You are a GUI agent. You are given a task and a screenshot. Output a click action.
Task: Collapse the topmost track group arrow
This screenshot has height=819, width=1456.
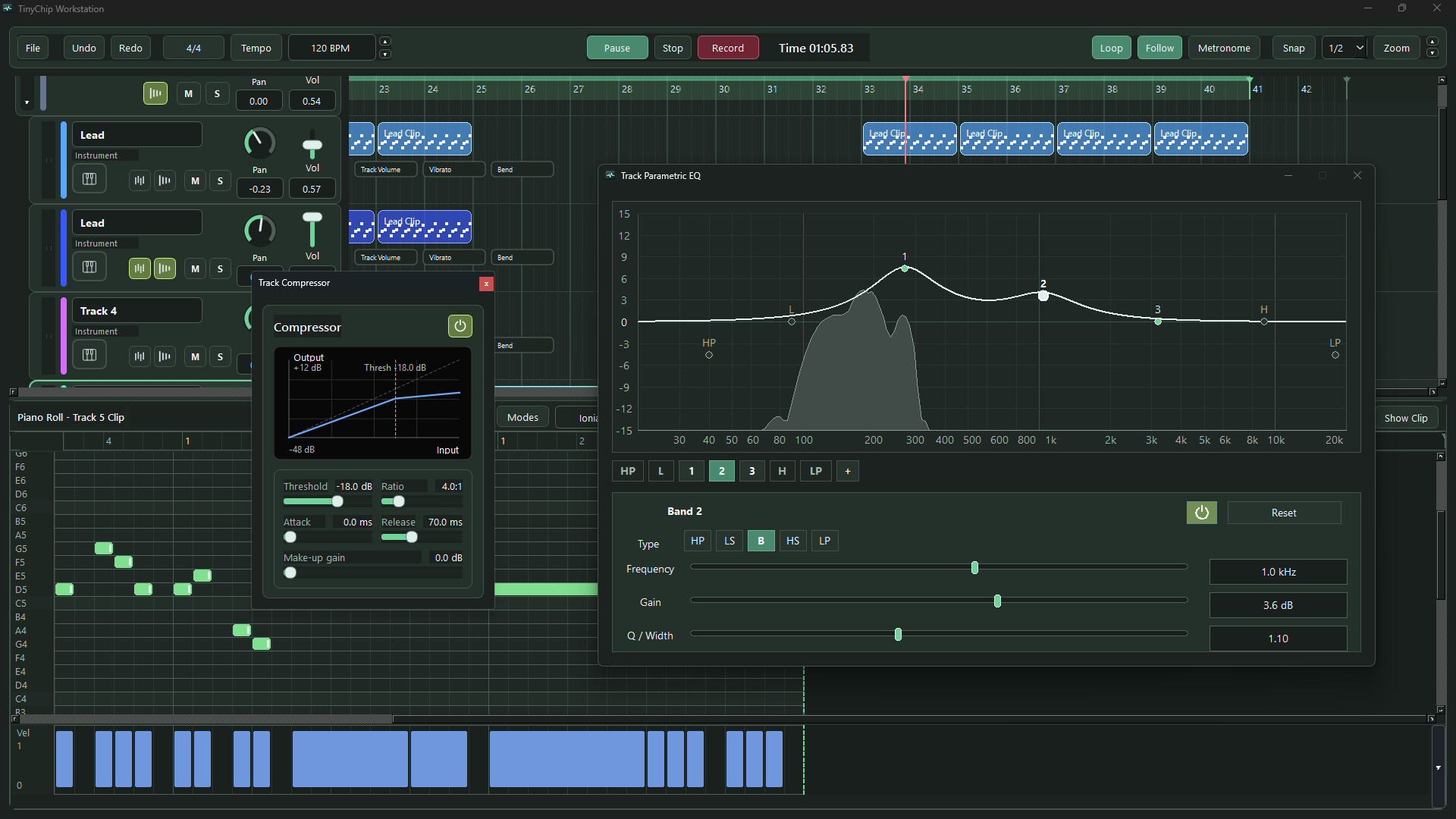click(27, 102)
